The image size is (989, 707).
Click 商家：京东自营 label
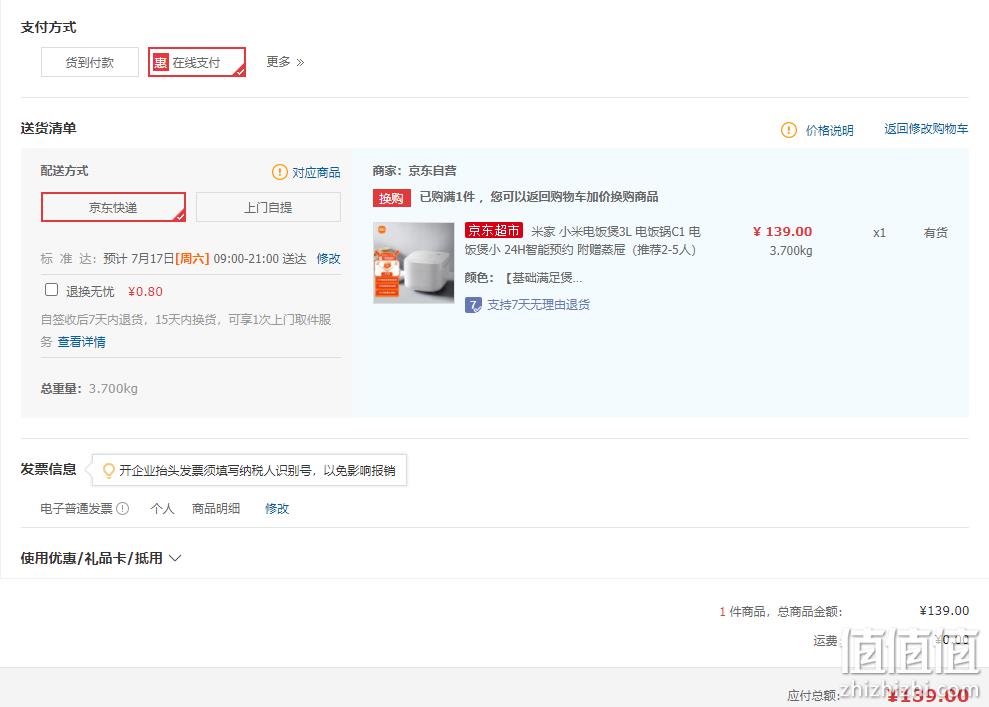[414, 170]
